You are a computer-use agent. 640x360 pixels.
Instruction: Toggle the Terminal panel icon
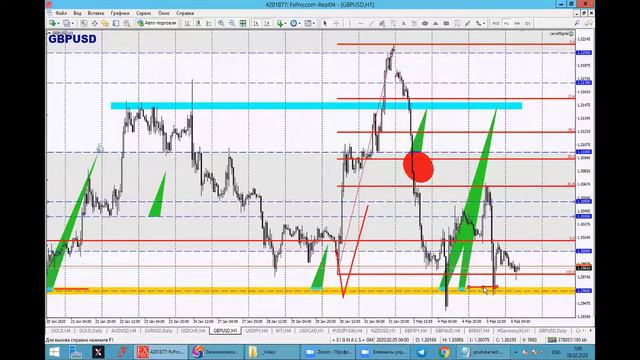(x=116, y=23)
